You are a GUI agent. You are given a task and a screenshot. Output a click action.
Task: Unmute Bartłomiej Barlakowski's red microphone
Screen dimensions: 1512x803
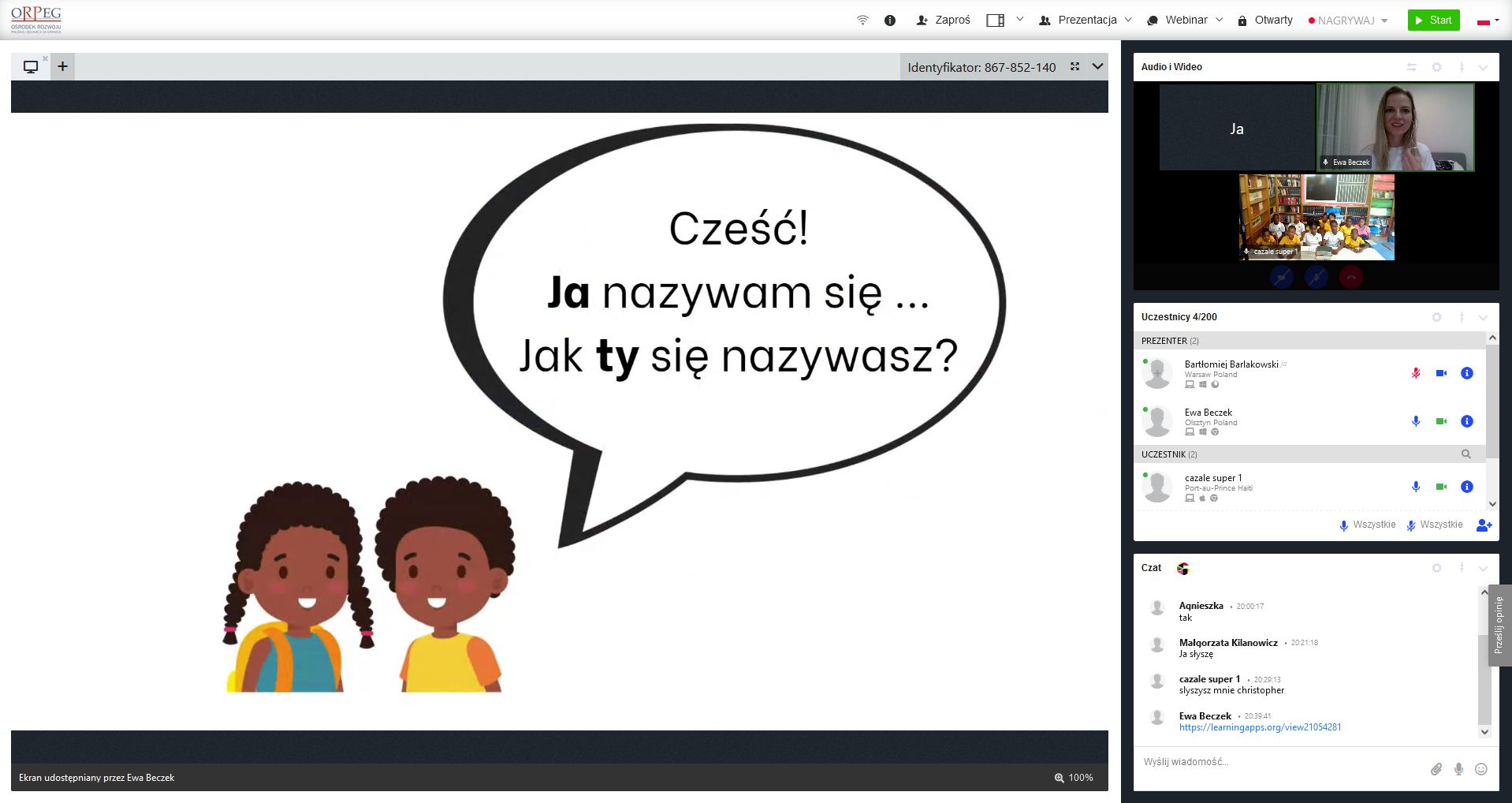[1416, 373]
